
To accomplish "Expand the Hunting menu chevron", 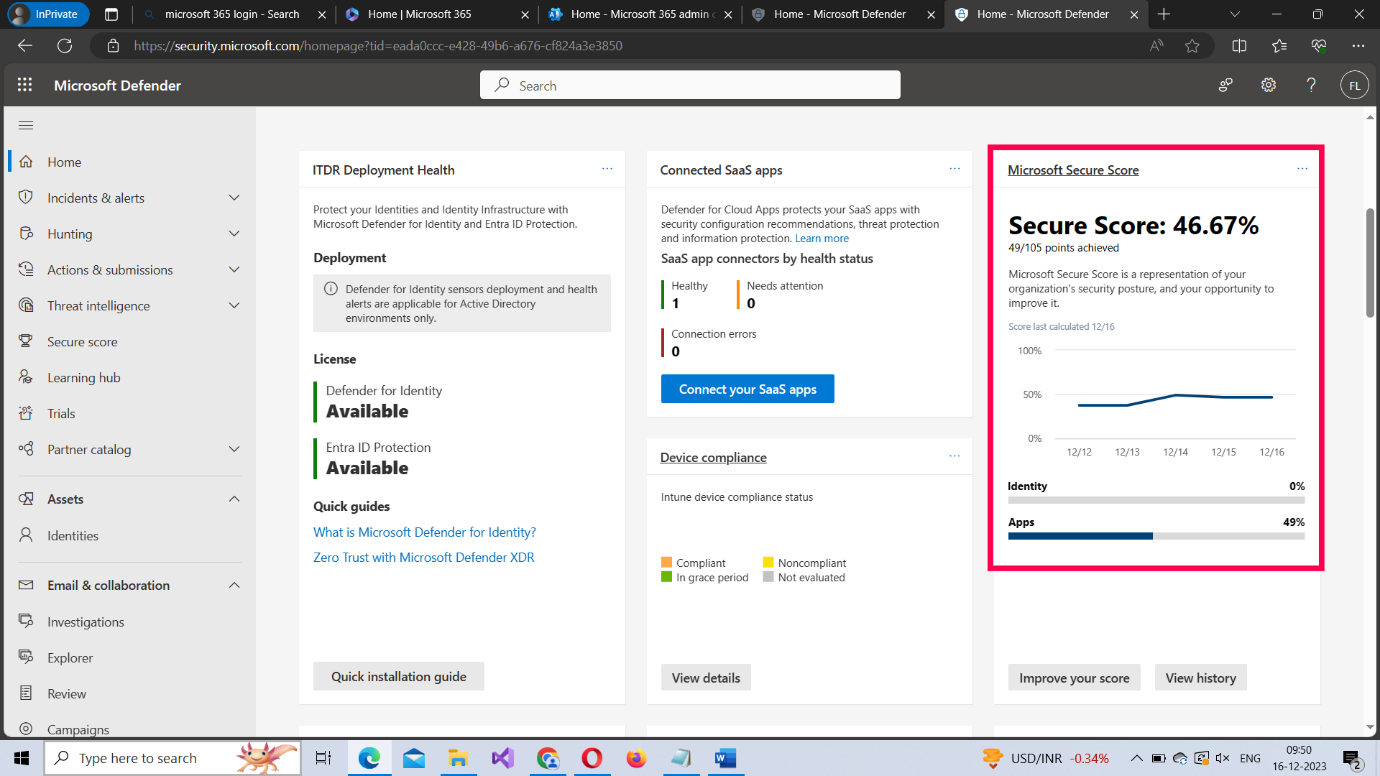I will [x=234, y=233].
